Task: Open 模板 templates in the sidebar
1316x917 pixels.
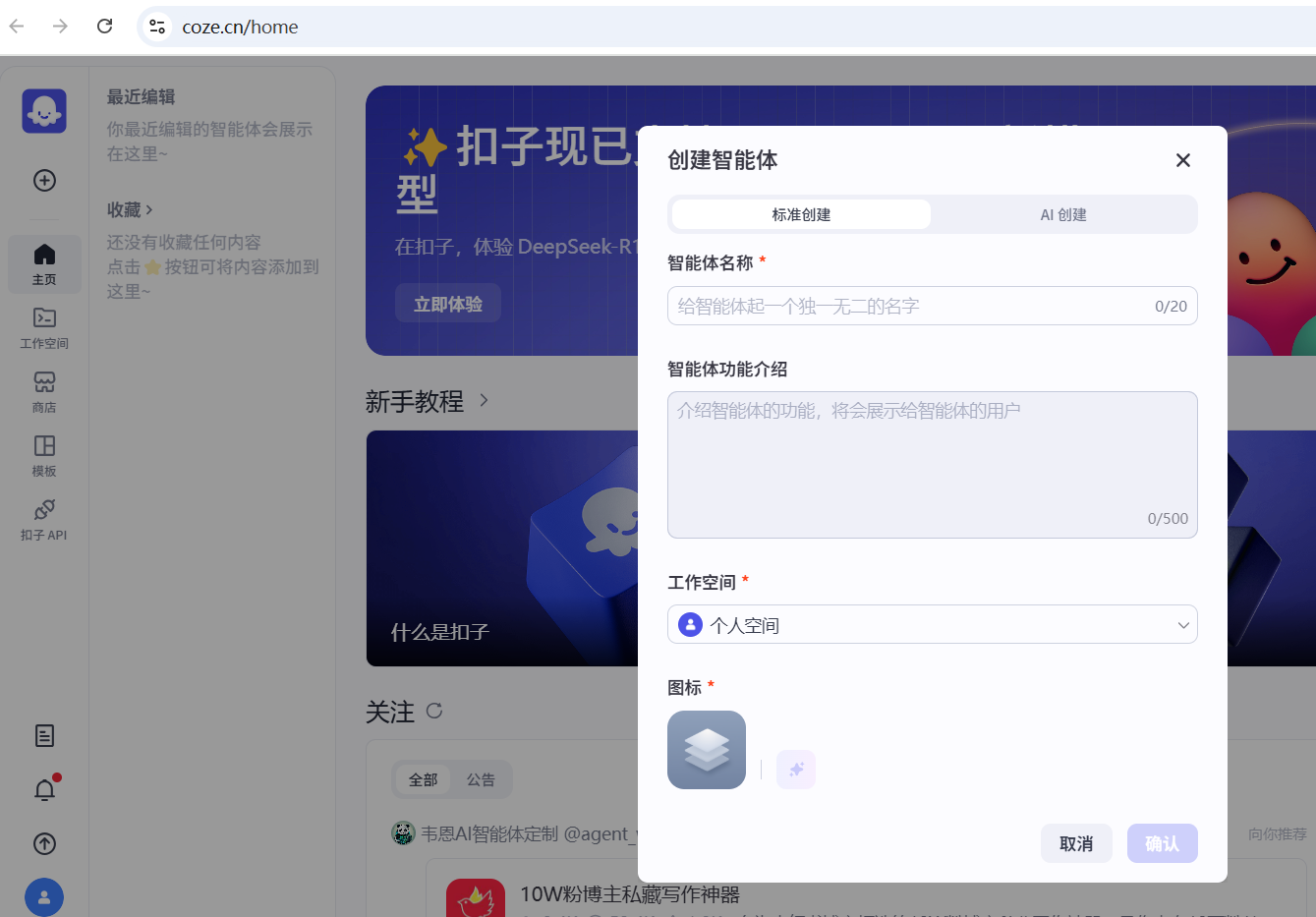Action: 44,456
